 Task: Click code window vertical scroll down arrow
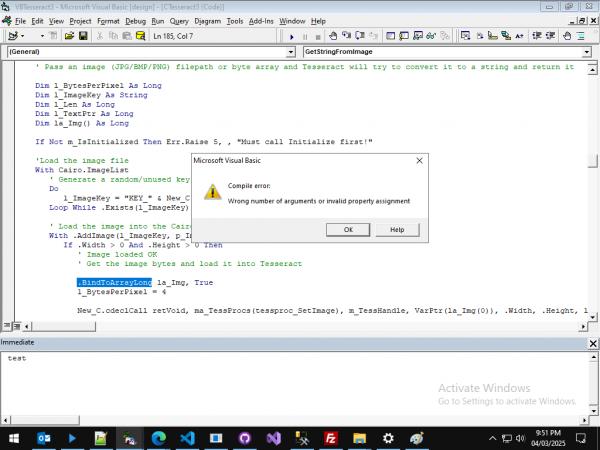tap(592, 317)
